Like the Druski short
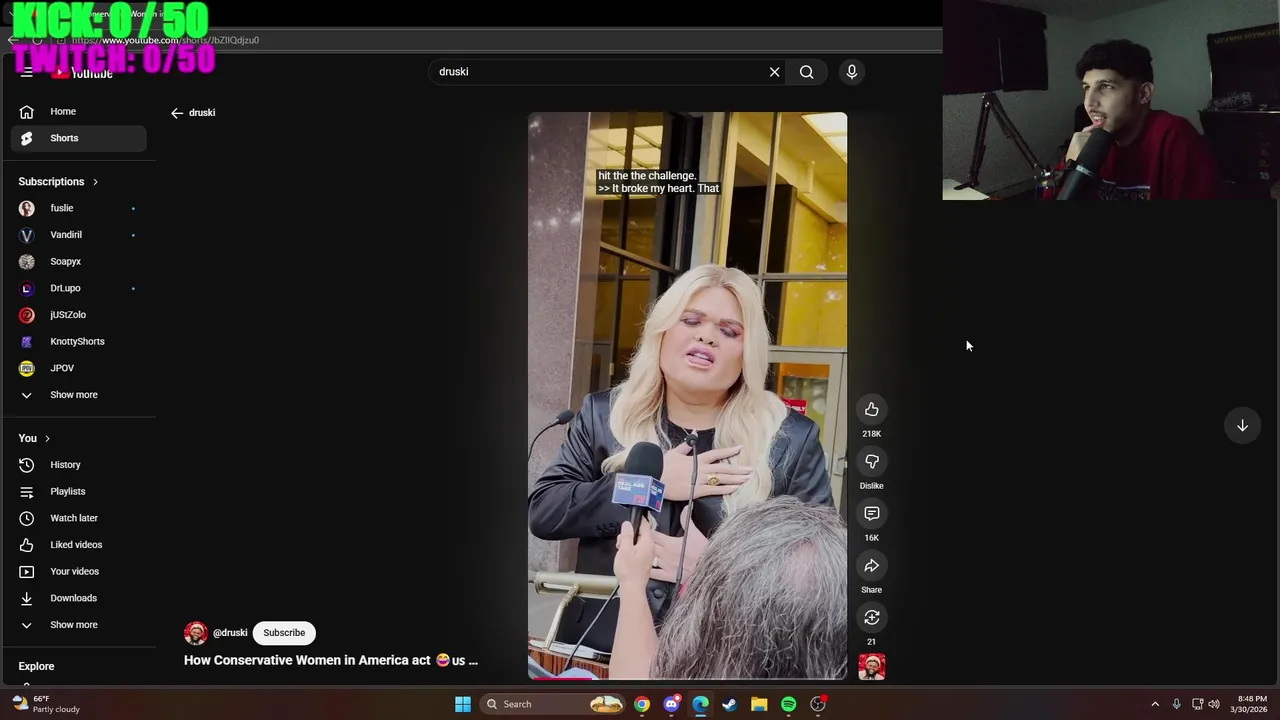The image size is (1280, 720). 871,409
